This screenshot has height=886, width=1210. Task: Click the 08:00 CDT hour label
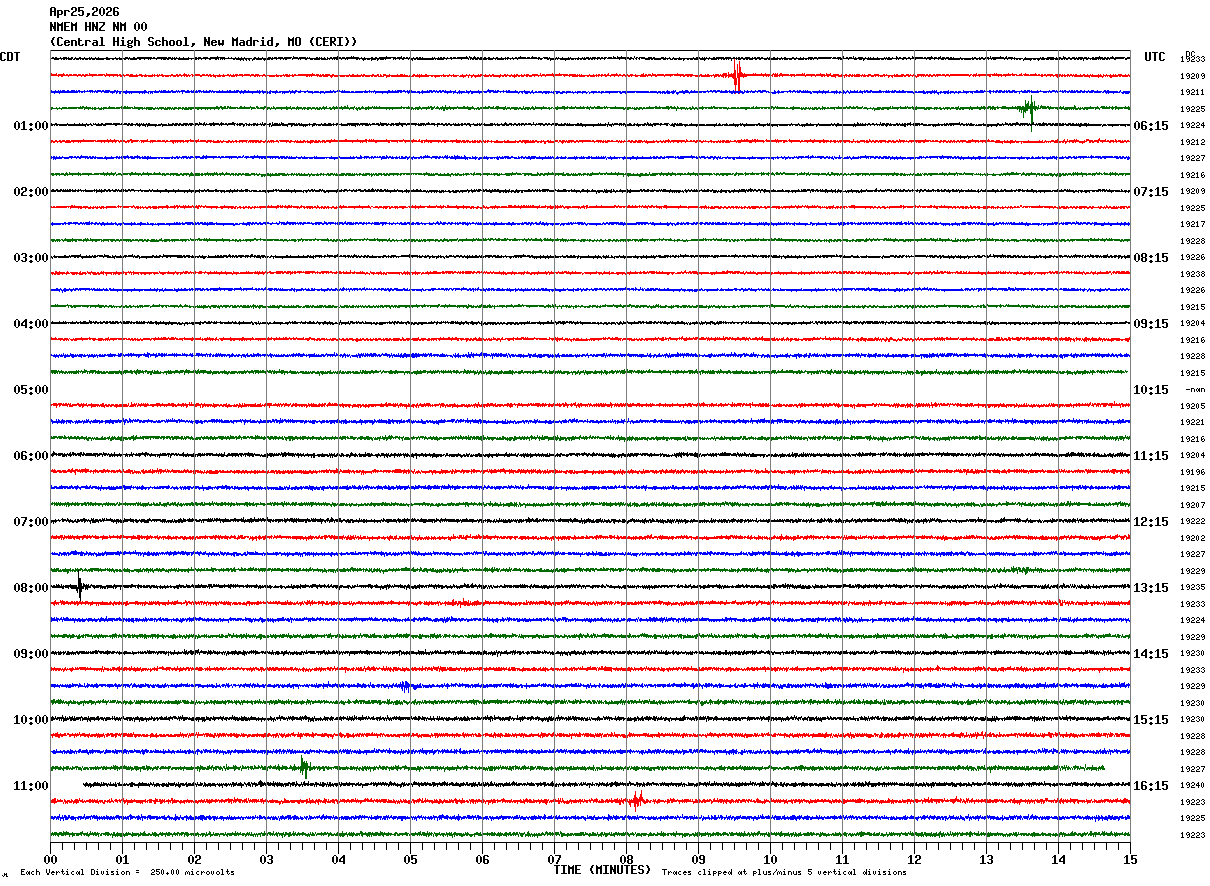31,588
